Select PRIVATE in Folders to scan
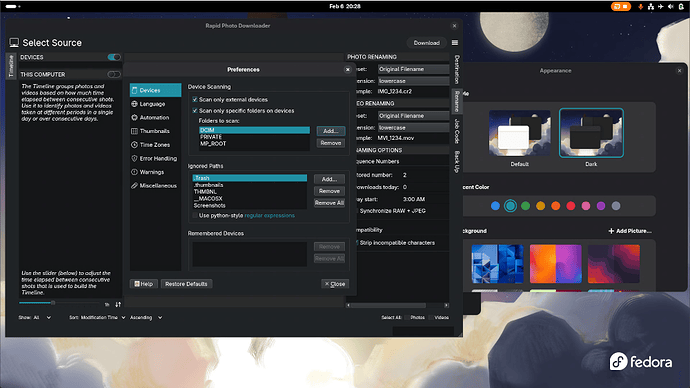Viewport: 690px width, 388px height. coord(254,137)
